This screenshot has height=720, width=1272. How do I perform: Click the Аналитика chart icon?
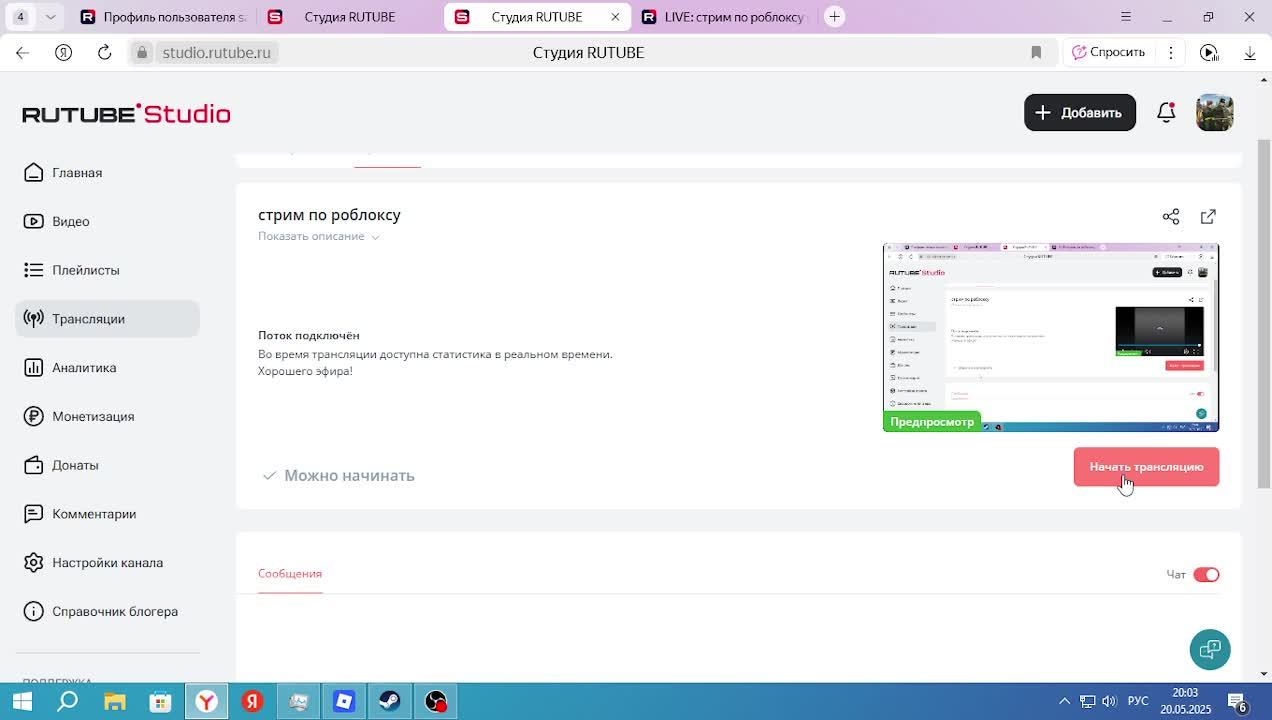pyautogui.click(x=34, y=368)
